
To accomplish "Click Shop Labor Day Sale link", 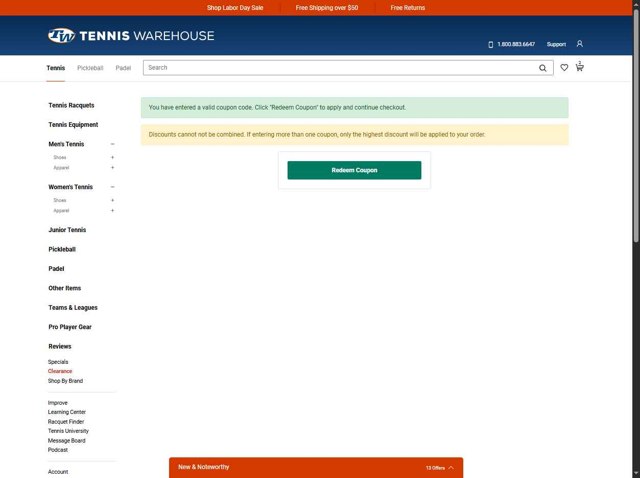I will click(x=235, y=8).
